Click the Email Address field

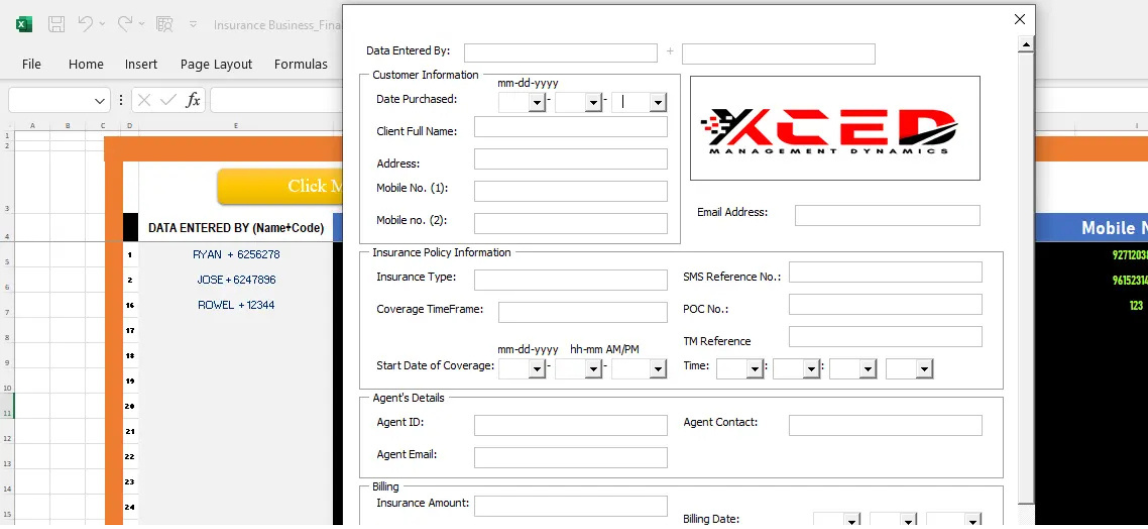pos(887,215)
